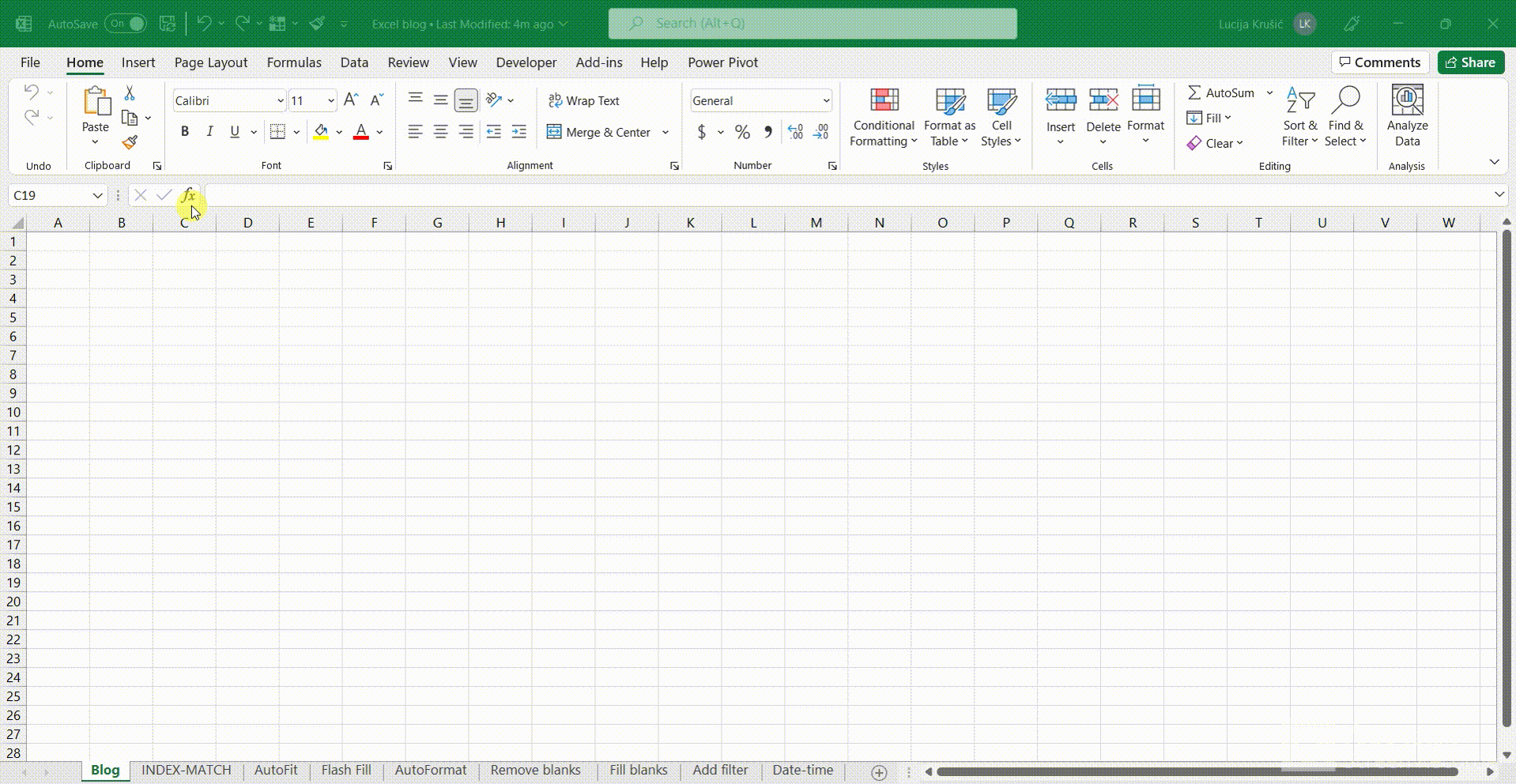Toggle Center horizontal alignment
Image resolution: width=1516 pixels, height=784 pixels.
click(x=440, y=132)
